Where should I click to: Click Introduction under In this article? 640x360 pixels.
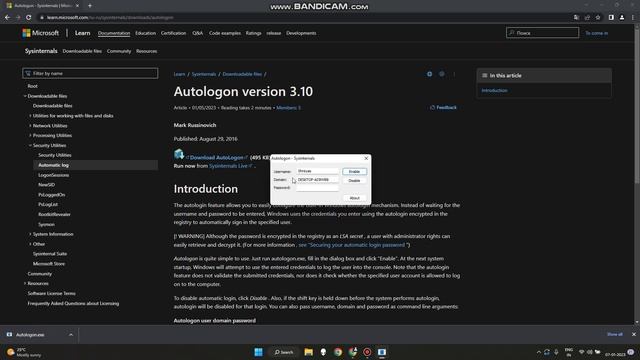click(x=494, y=90)
